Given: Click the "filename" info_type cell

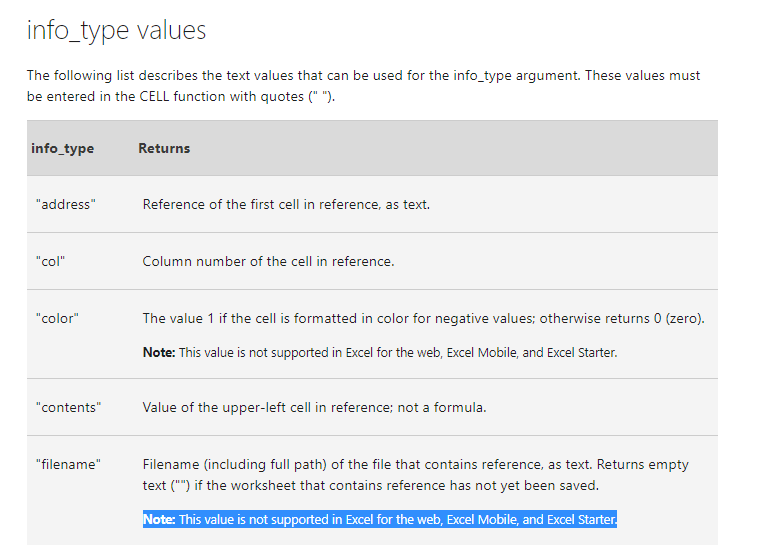Looking at the screenshot, I should click(x=68, y=464).
